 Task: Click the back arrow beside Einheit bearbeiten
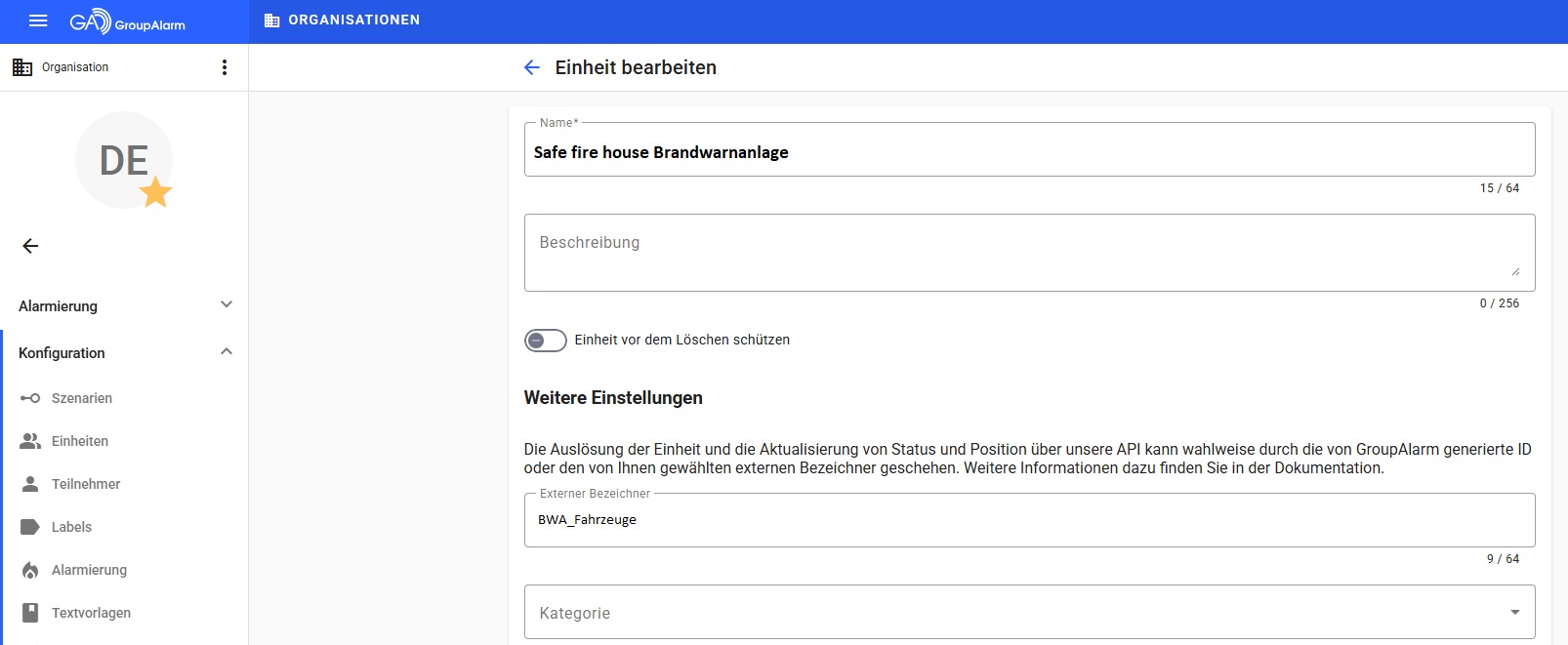(532, 67)
